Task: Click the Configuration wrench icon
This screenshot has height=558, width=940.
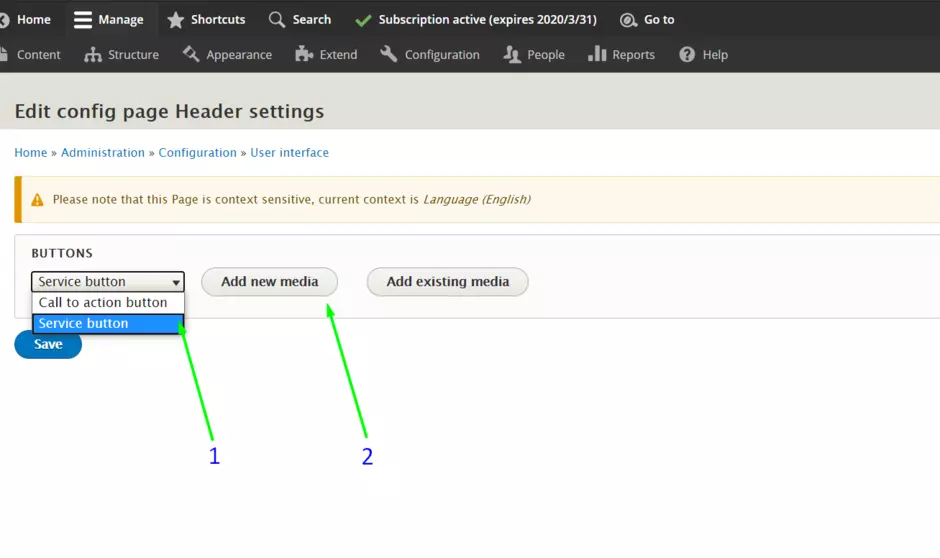Action: click(x=388, y=54)
